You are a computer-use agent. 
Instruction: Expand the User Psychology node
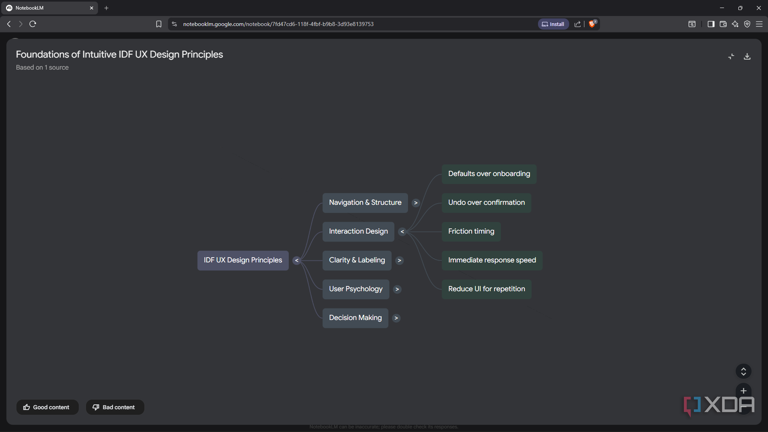point(397,289)
